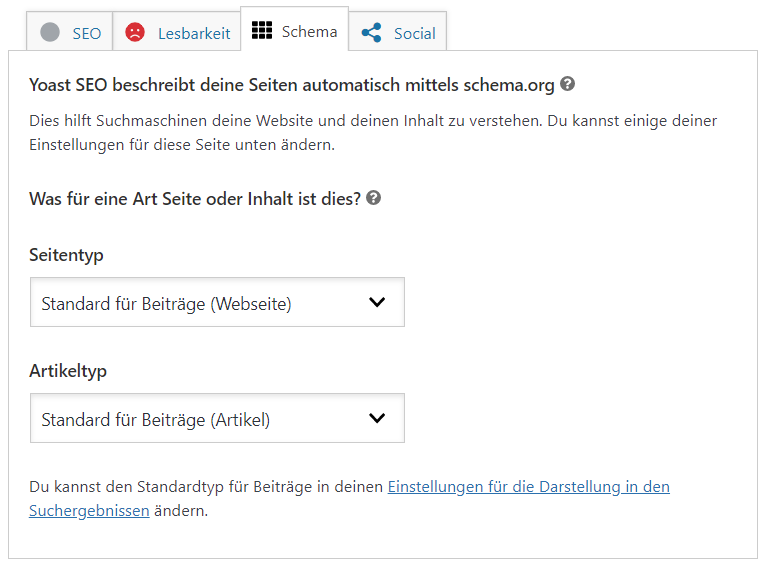This screenshot has width=768, height=567.
Task: Open help icon beside 'Art Seite oder Inhalt' question
Action: [x=374, y=198]
